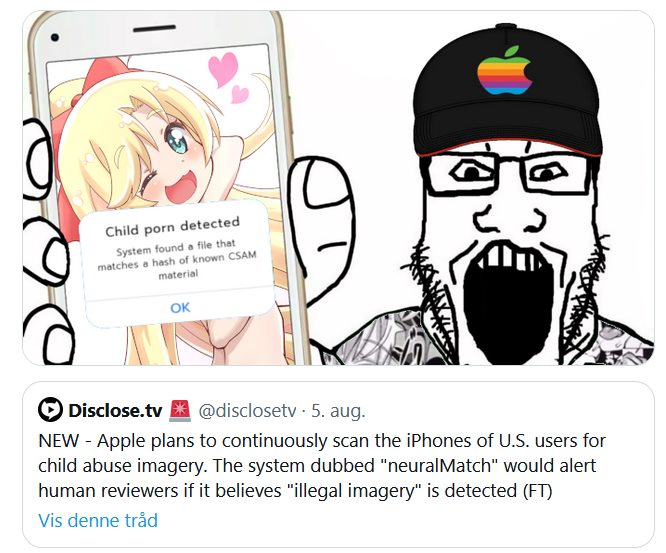This screenshot has height=553, width=666.
Task: Click the quoted tweet text about neuralMatch
Action: click(x=322, y=466)
